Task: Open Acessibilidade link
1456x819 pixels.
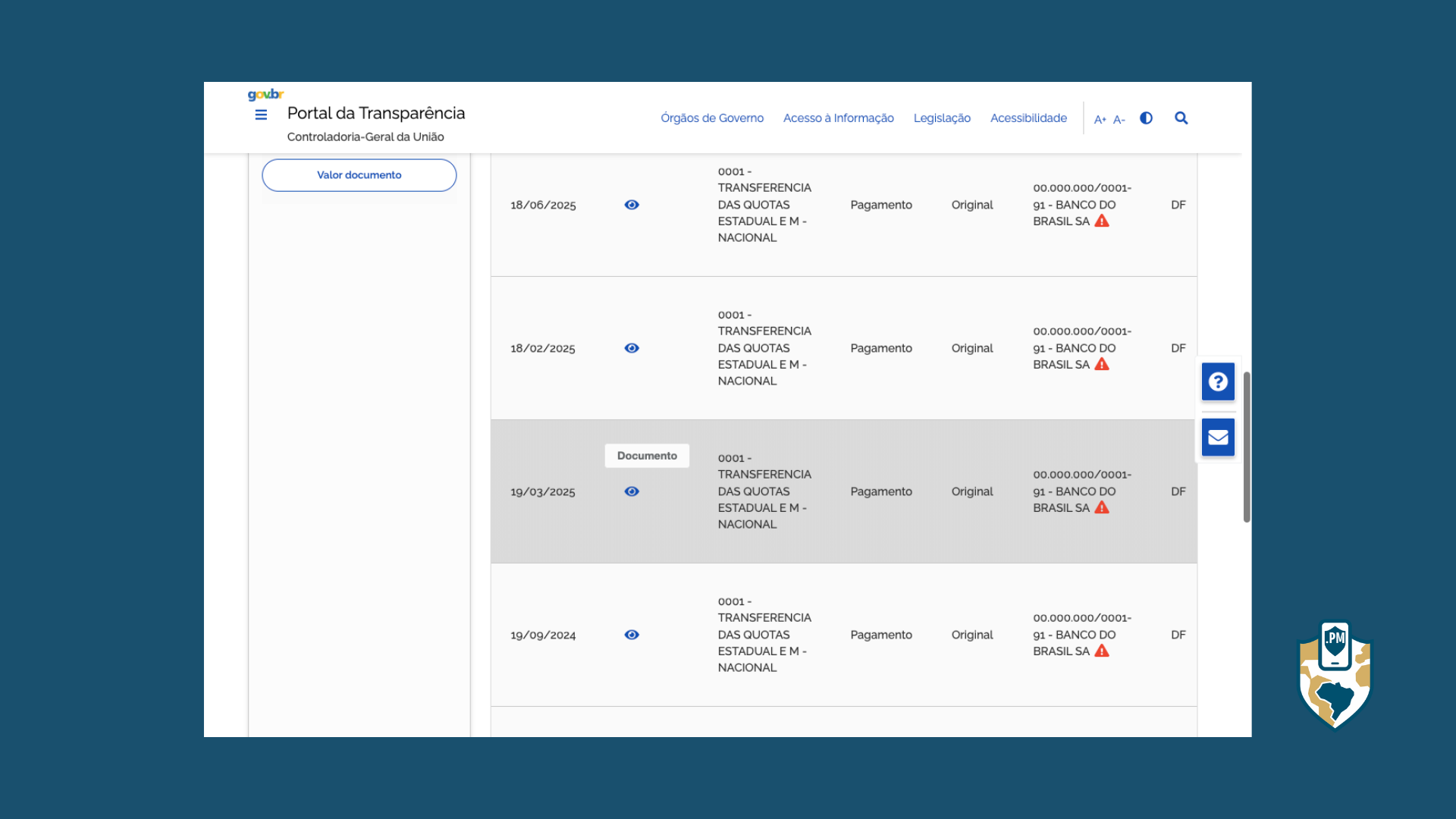Action: tap(1028, 118)
